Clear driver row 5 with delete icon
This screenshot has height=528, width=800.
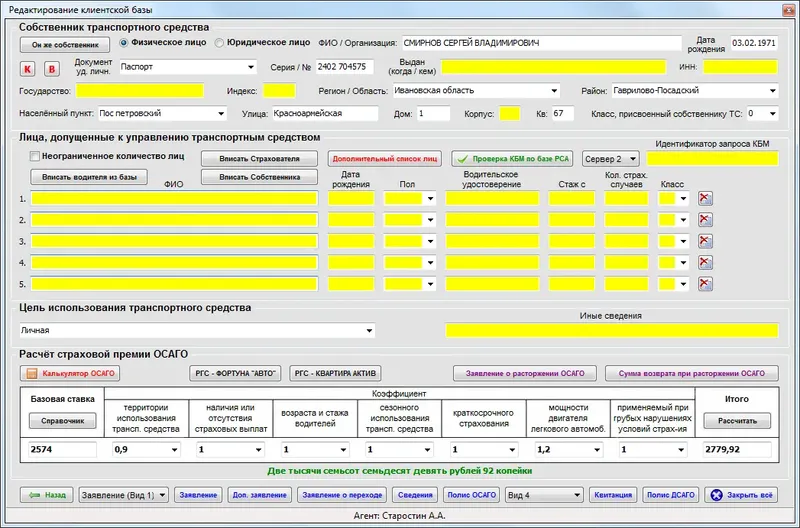coord(706,284)
